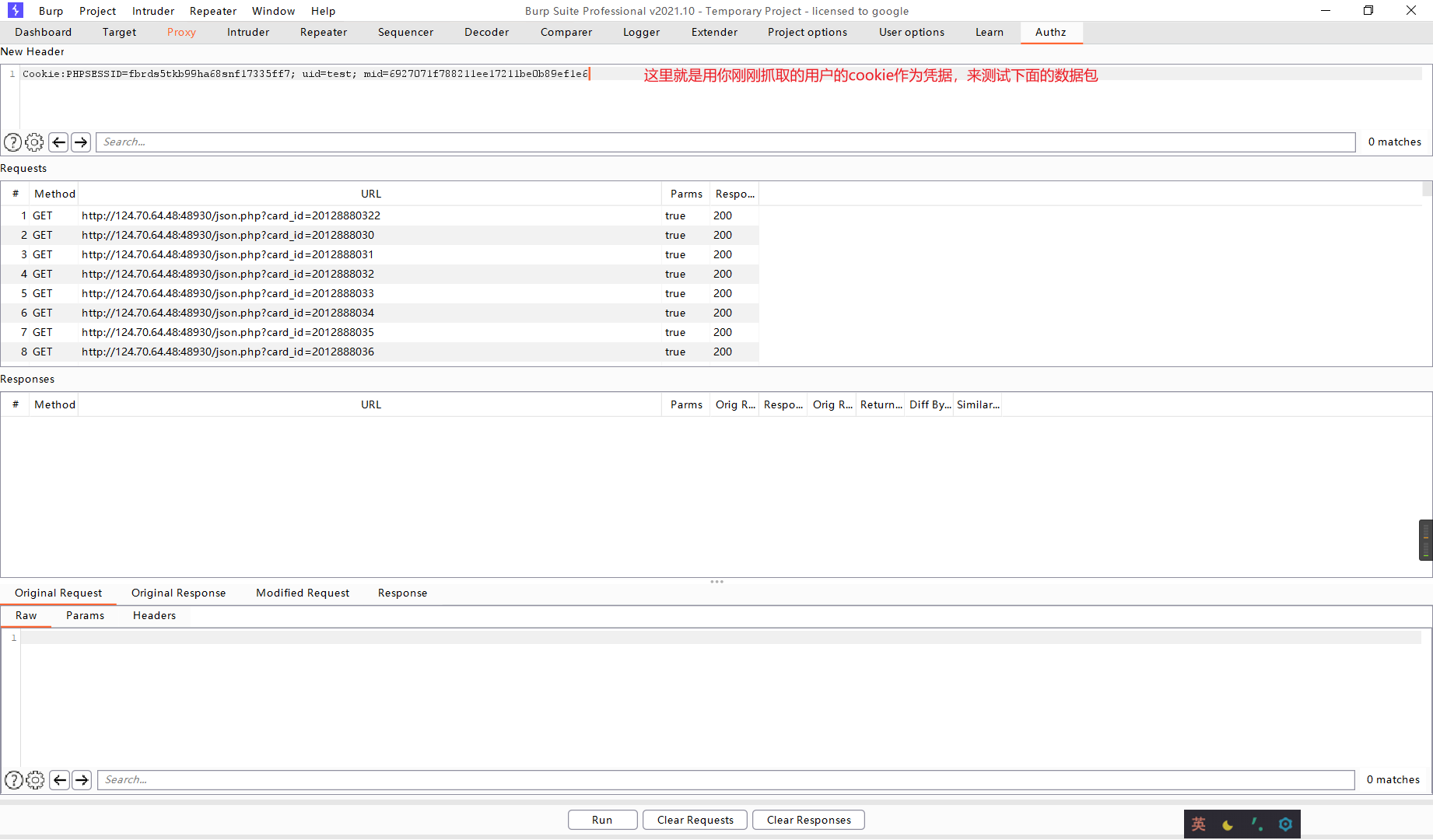Open the Learn tab
This screenshot has height=840, width=1433.
[x=990, y=33]
